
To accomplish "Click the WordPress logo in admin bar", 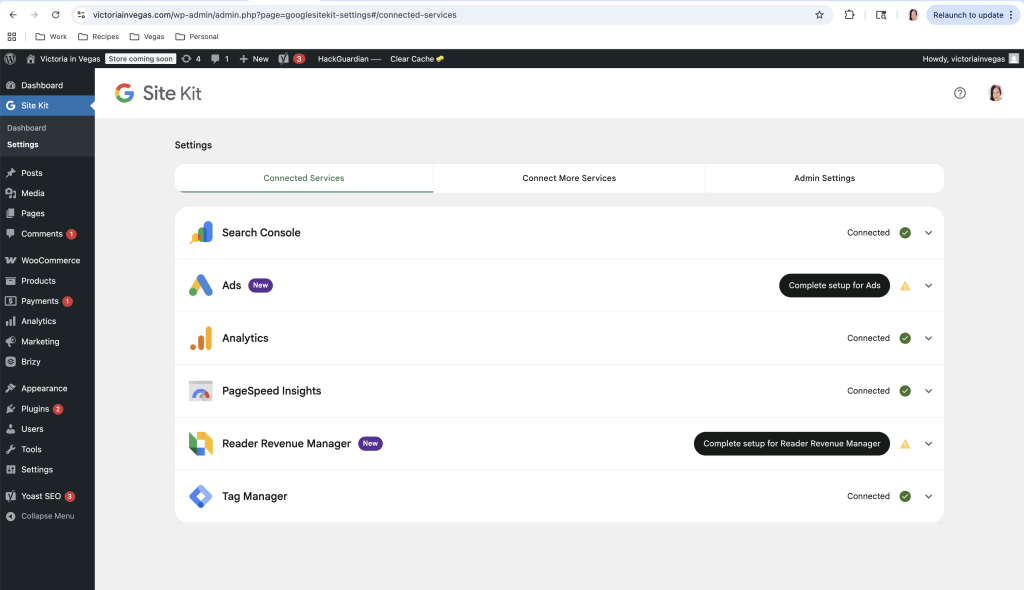I will coord(10,59).
